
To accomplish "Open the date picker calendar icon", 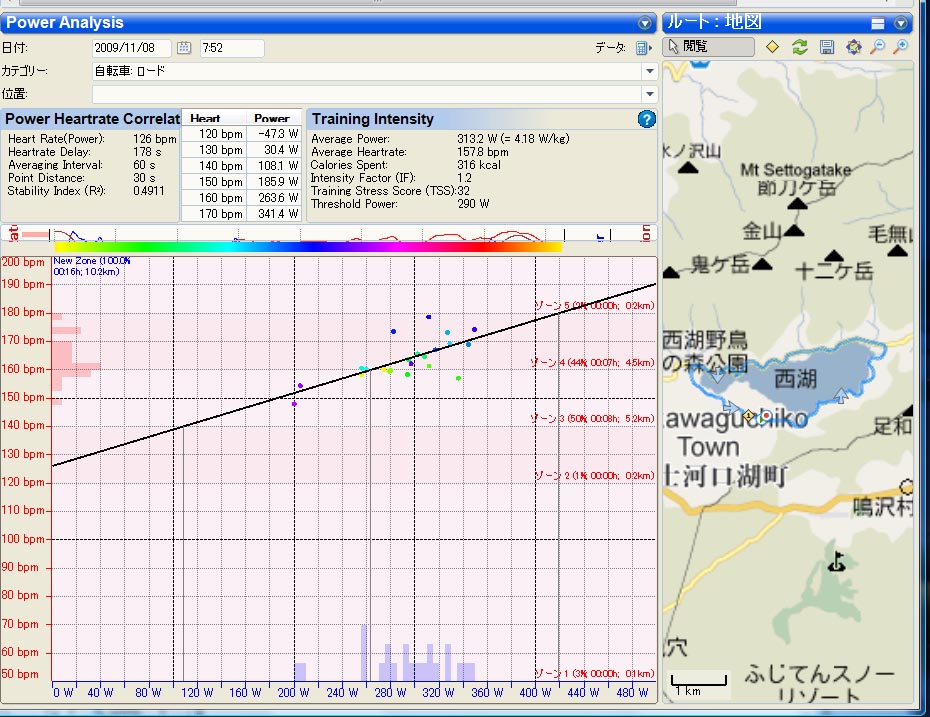I will pyautogui.click(x=184, y=48).
